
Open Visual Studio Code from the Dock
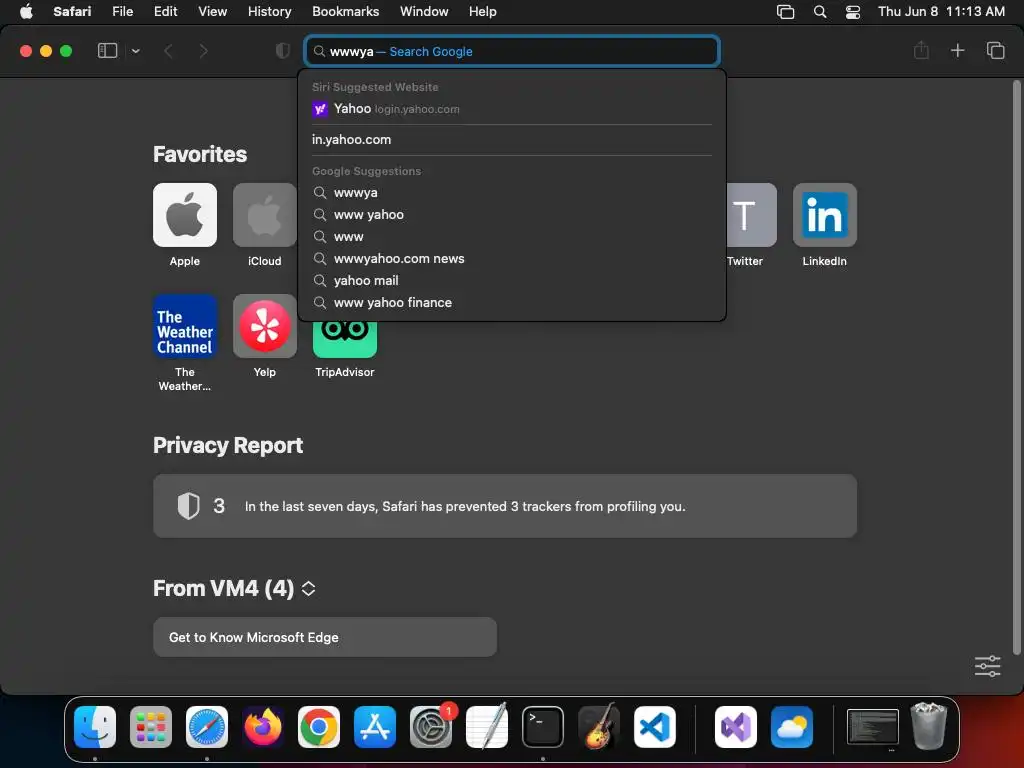pos(654,727)
